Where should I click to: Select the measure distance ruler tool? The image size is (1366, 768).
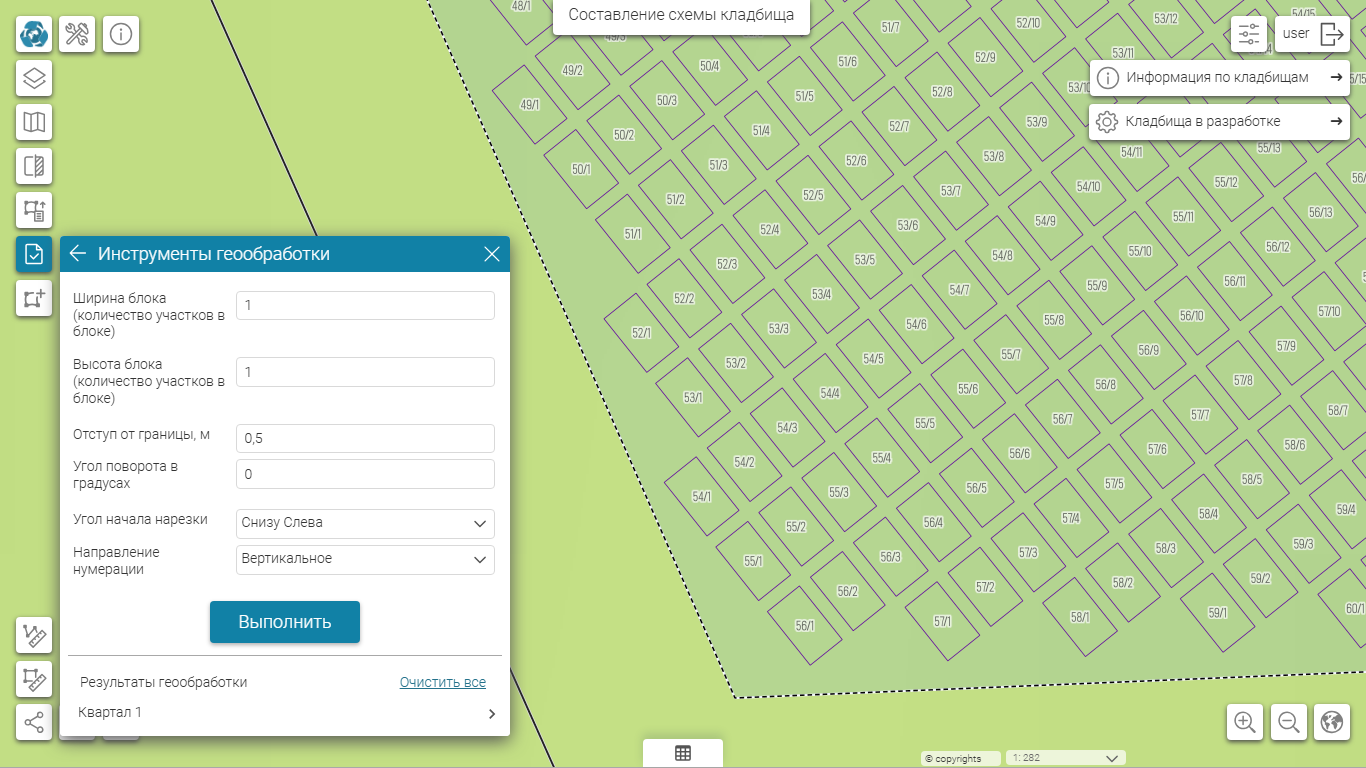[x=34, y=635]
